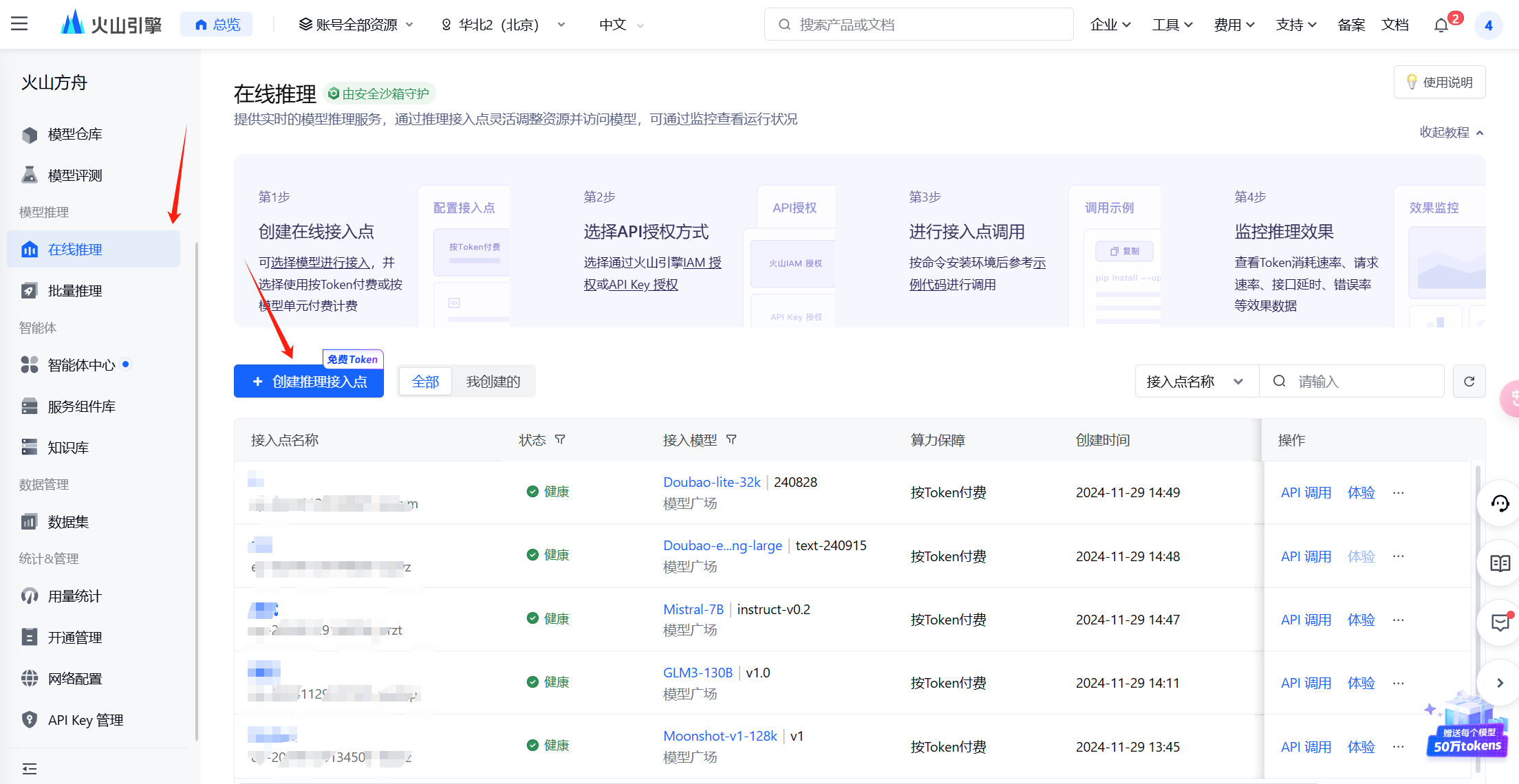Open the Doubao-lite-32k model link
This screenshot has height=784, width=1519.
click(x=711, y=482)
